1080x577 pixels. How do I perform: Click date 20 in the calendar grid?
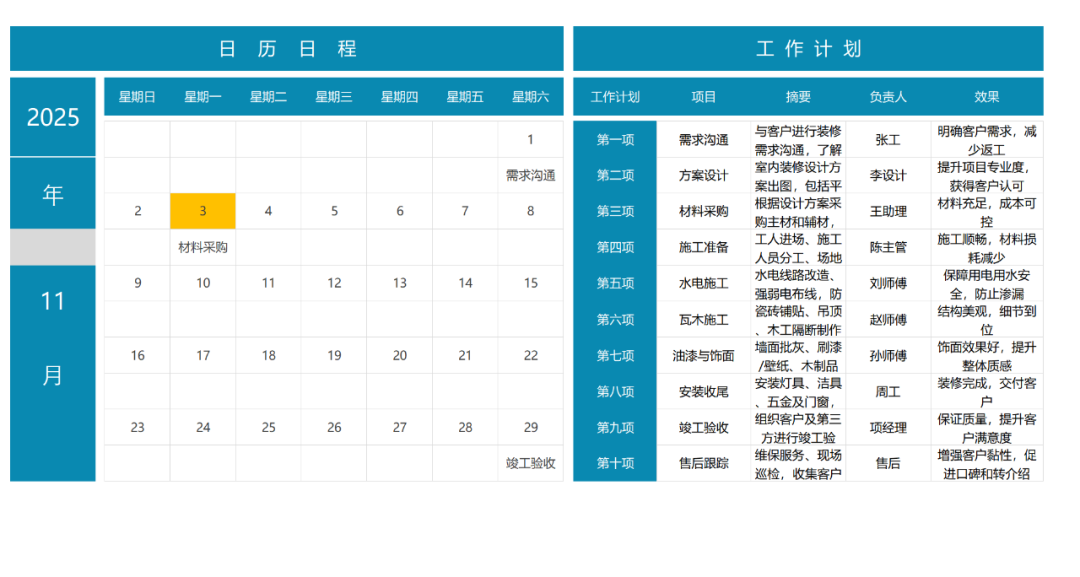pos(399,355)
